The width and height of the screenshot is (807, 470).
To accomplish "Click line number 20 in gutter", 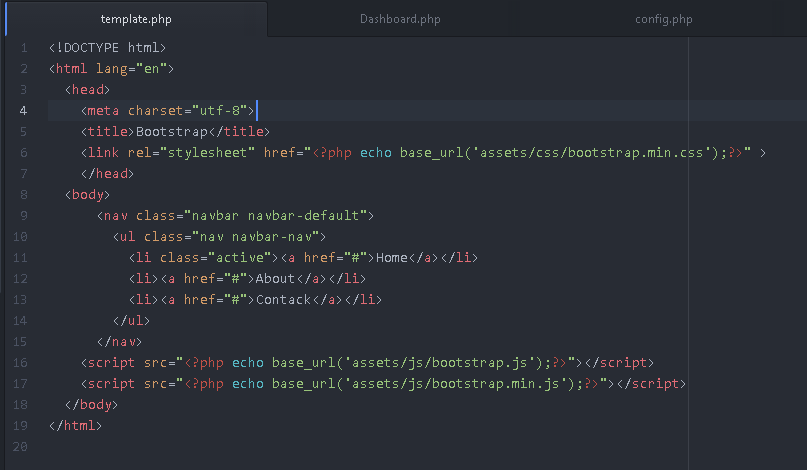I will pos(20,447).
